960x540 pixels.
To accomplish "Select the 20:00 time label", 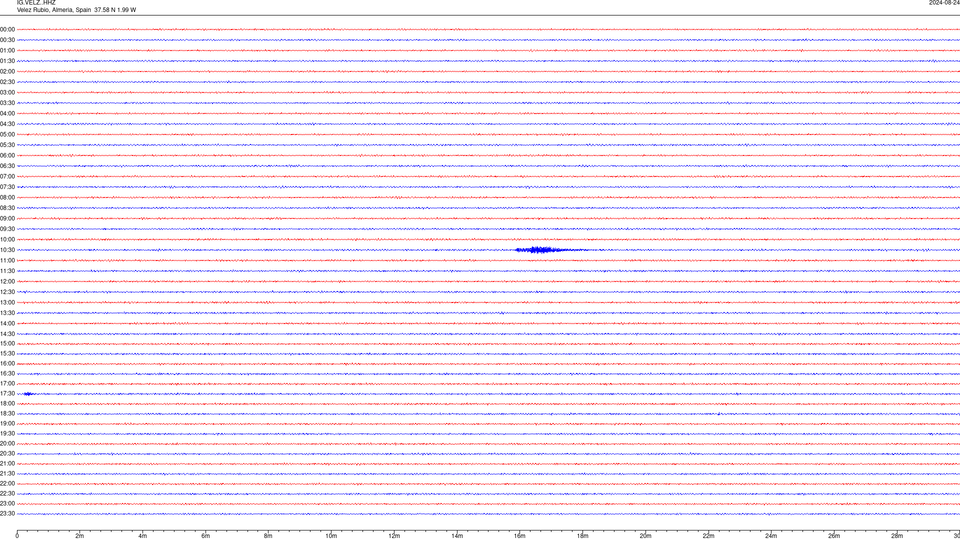I will 7,443.
